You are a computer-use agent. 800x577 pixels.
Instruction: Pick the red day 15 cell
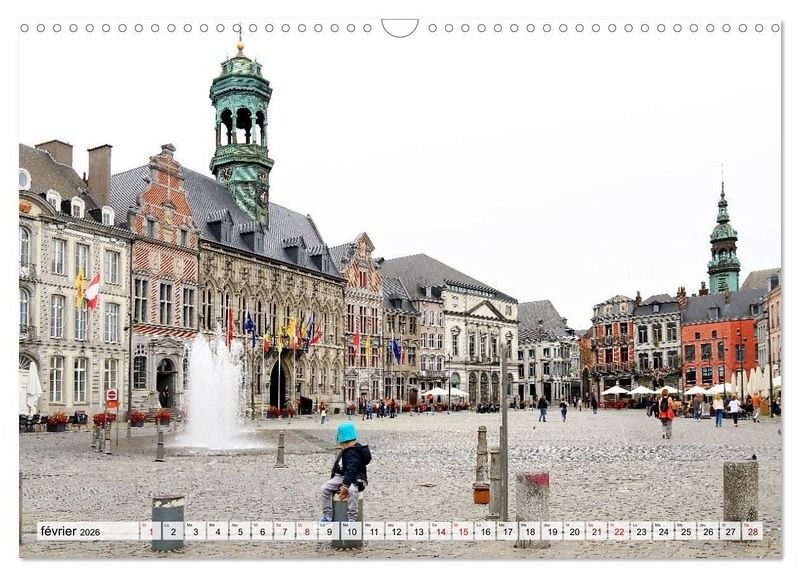463,531
